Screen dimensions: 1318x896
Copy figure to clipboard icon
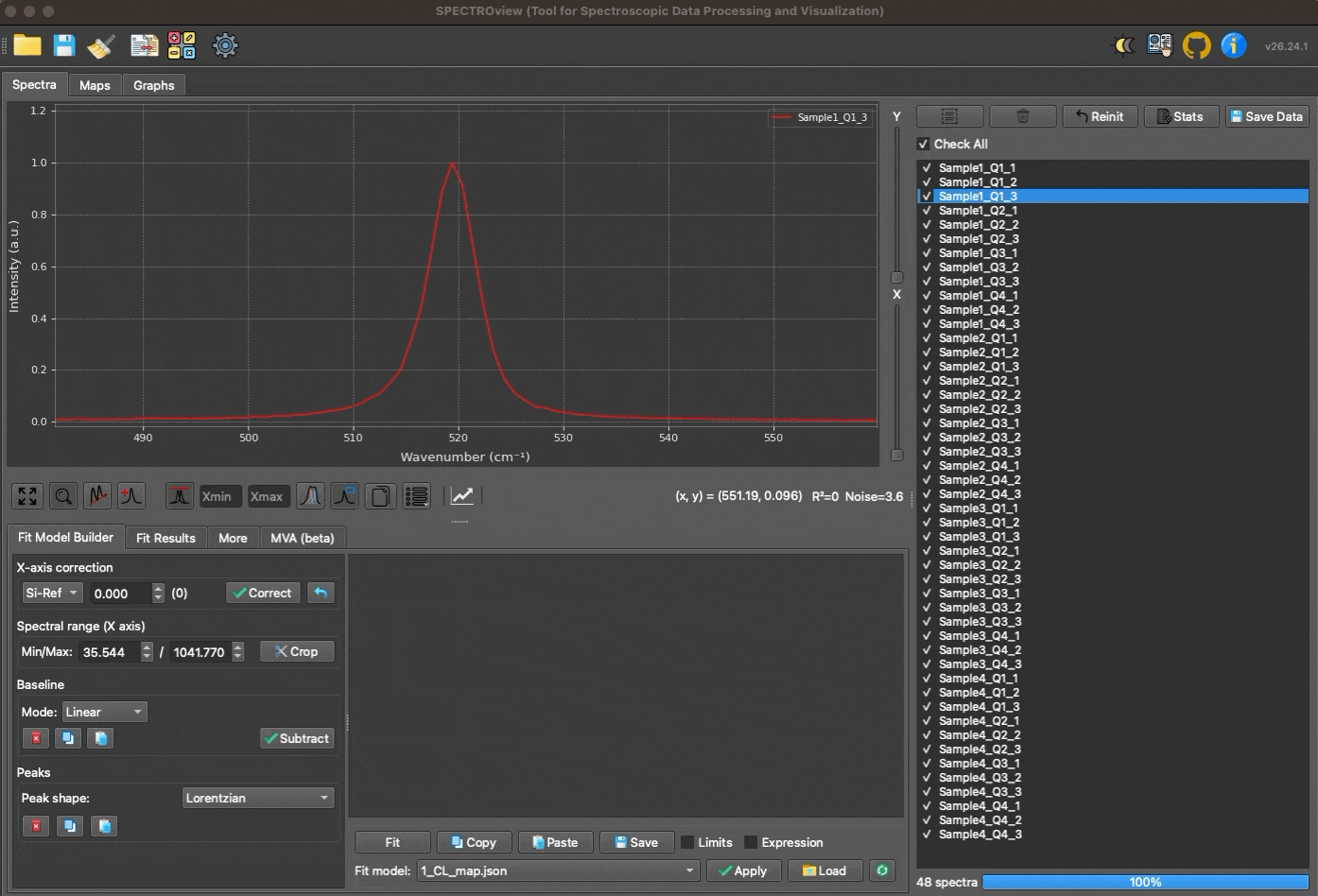click(x=380, y=496)
